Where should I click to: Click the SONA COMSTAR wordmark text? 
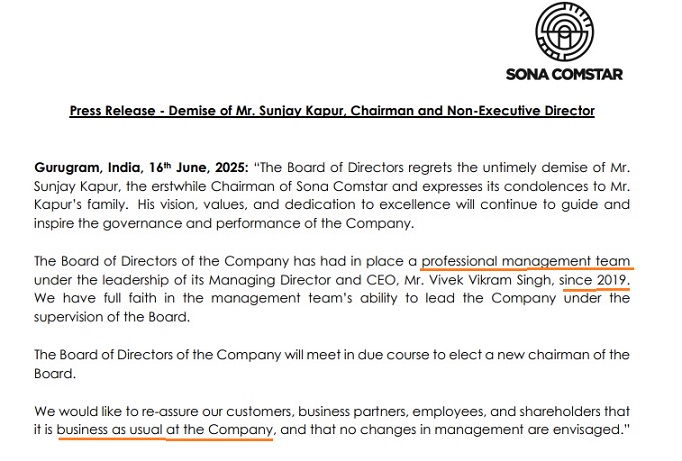coord(564,74)
